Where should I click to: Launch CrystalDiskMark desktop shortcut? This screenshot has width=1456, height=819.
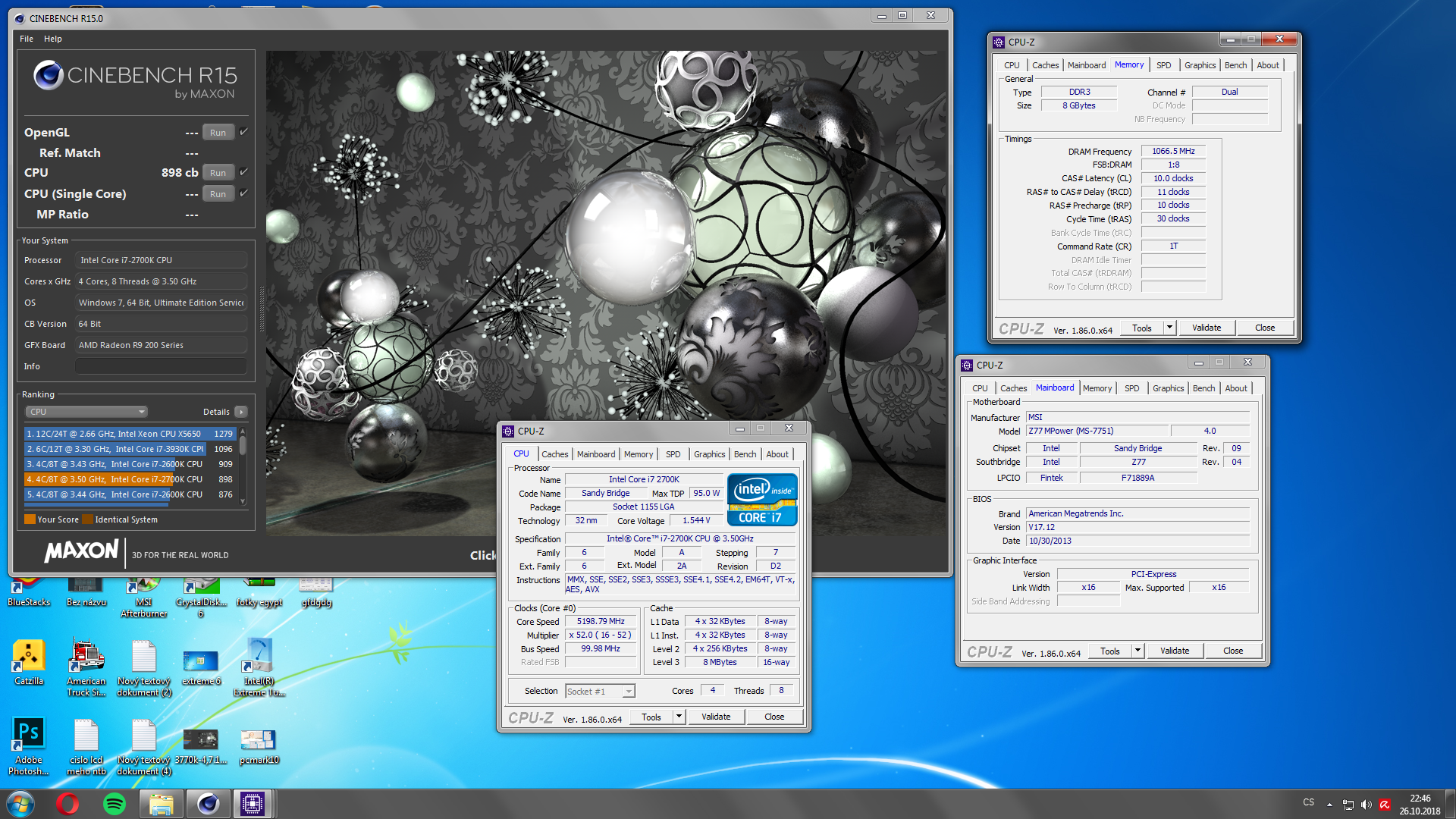pos(201,596)
